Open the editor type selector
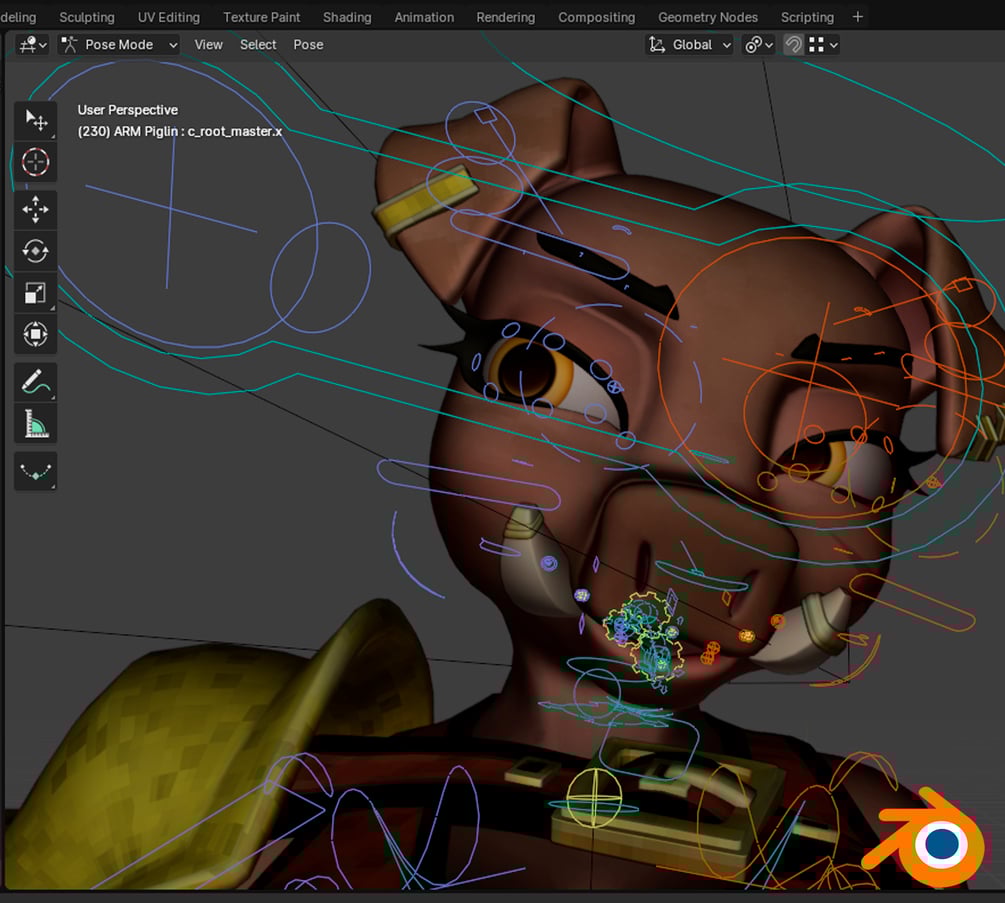1005x903 pixels. (33, 45)
